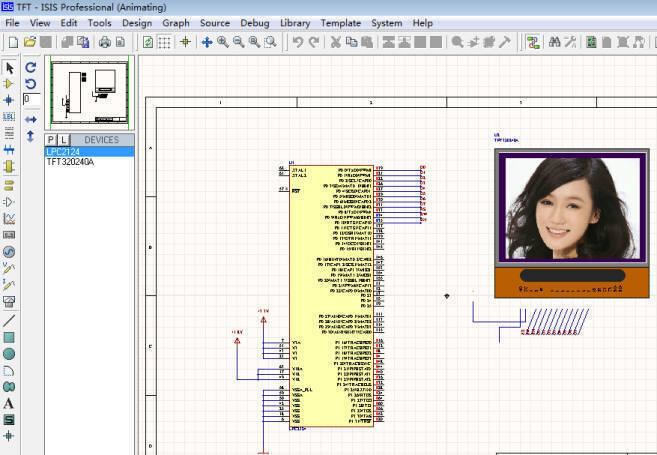Click the undo toolbar icon

click(297, 42)
